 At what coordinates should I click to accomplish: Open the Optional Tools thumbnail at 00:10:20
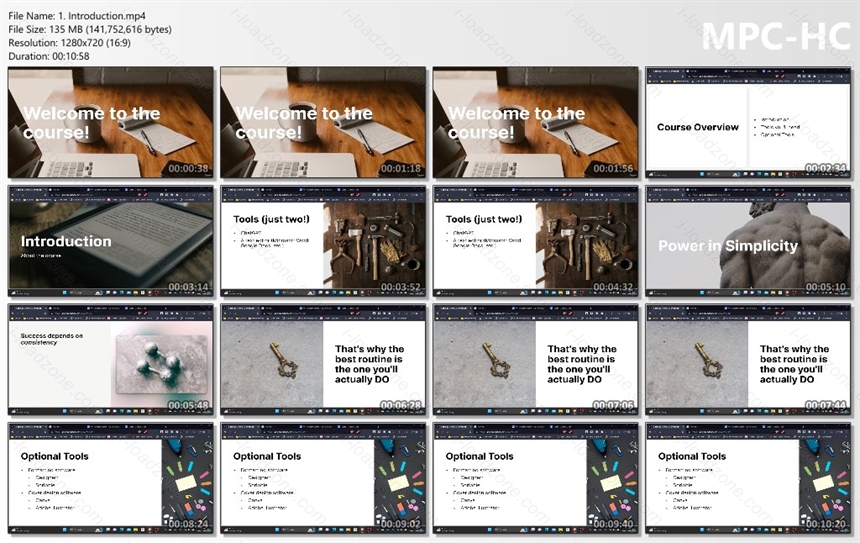point(748,478)
